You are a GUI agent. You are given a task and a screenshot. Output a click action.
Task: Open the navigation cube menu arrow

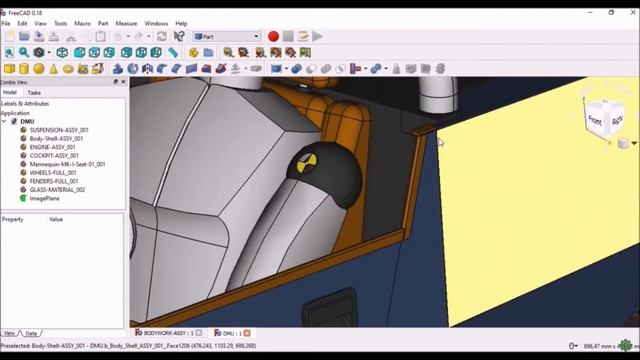[633, 143]
